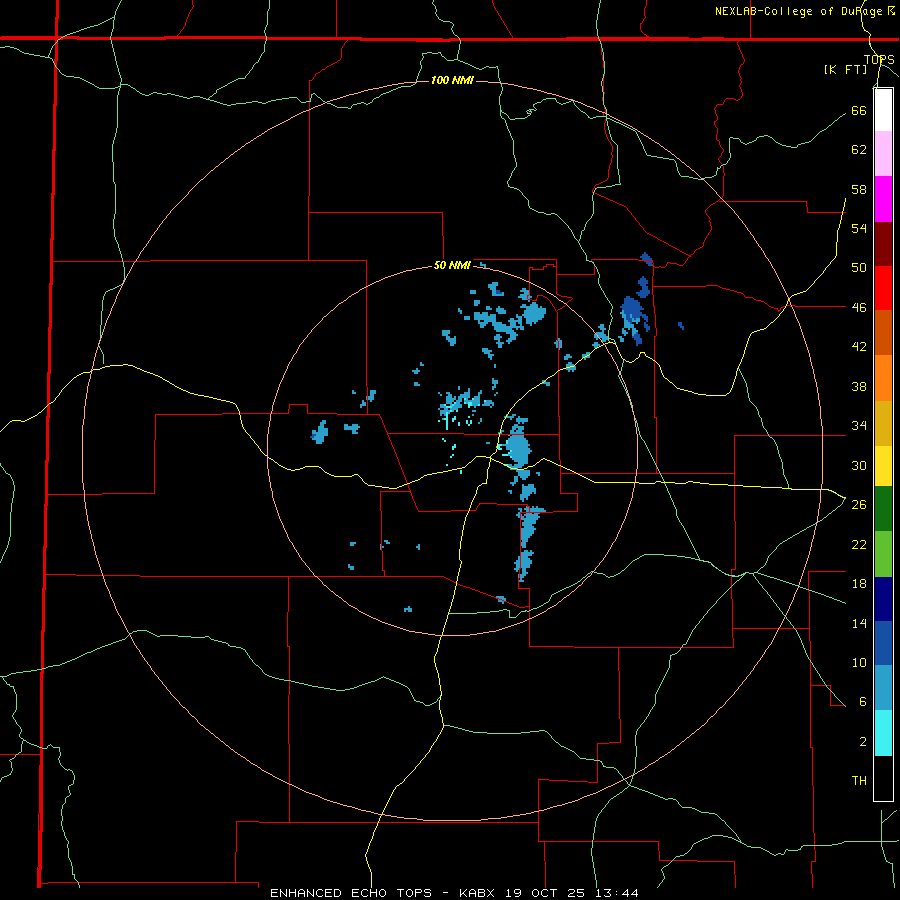Click the "TH" threshold label
The image size is (900, 900).
coord(859,781)
